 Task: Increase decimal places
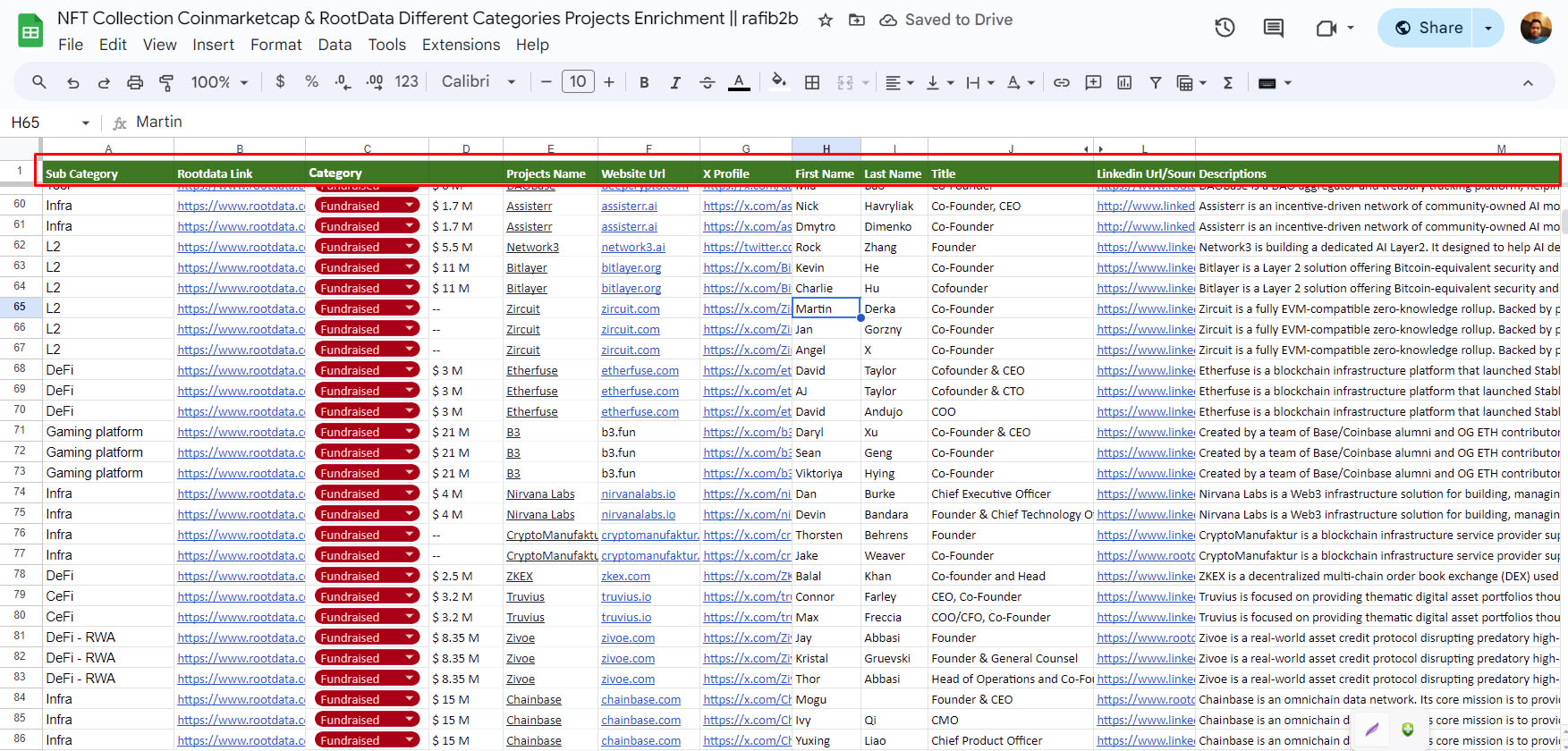[x=375, y=82]
